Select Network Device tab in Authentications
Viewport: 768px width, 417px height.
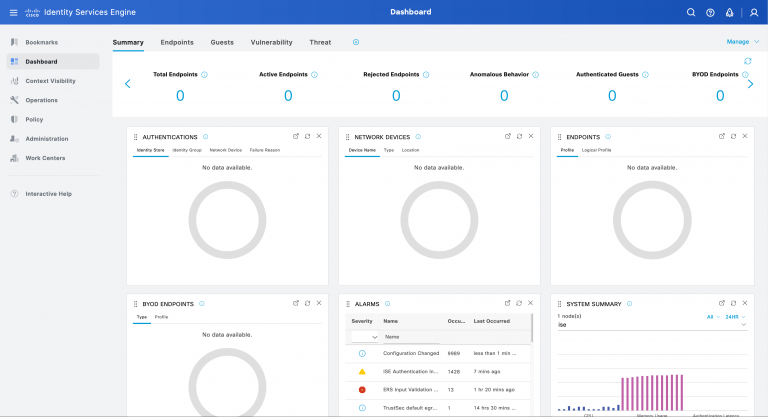tap(225, 150)
